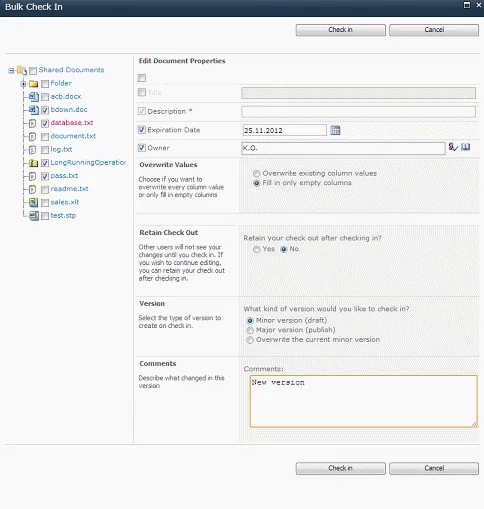Uncheck the LongRunningOperation checkbox

tap(45, 163)
